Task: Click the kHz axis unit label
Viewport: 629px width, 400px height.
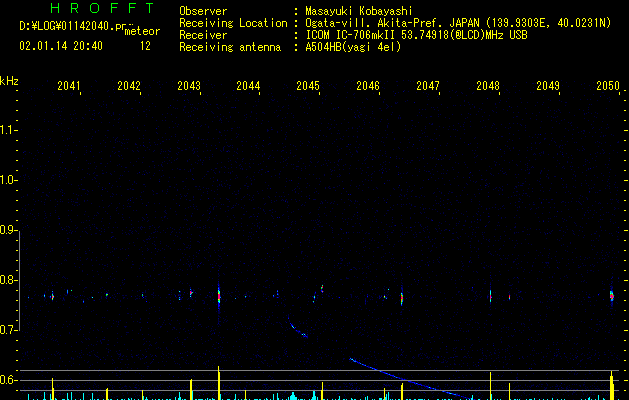Action: 9,81
